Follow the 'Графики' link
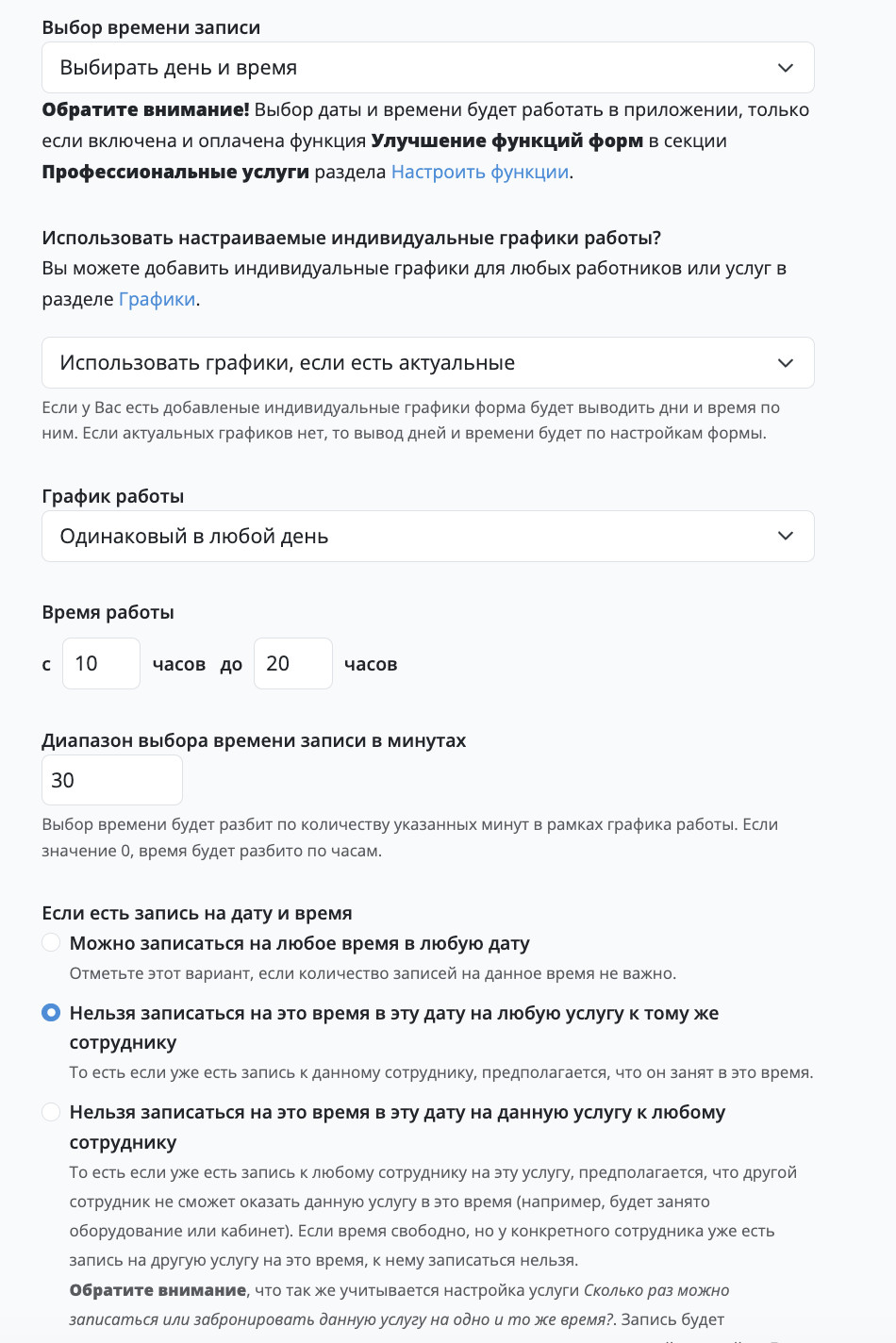This screenshot has height=1343, width=896. 158,299
